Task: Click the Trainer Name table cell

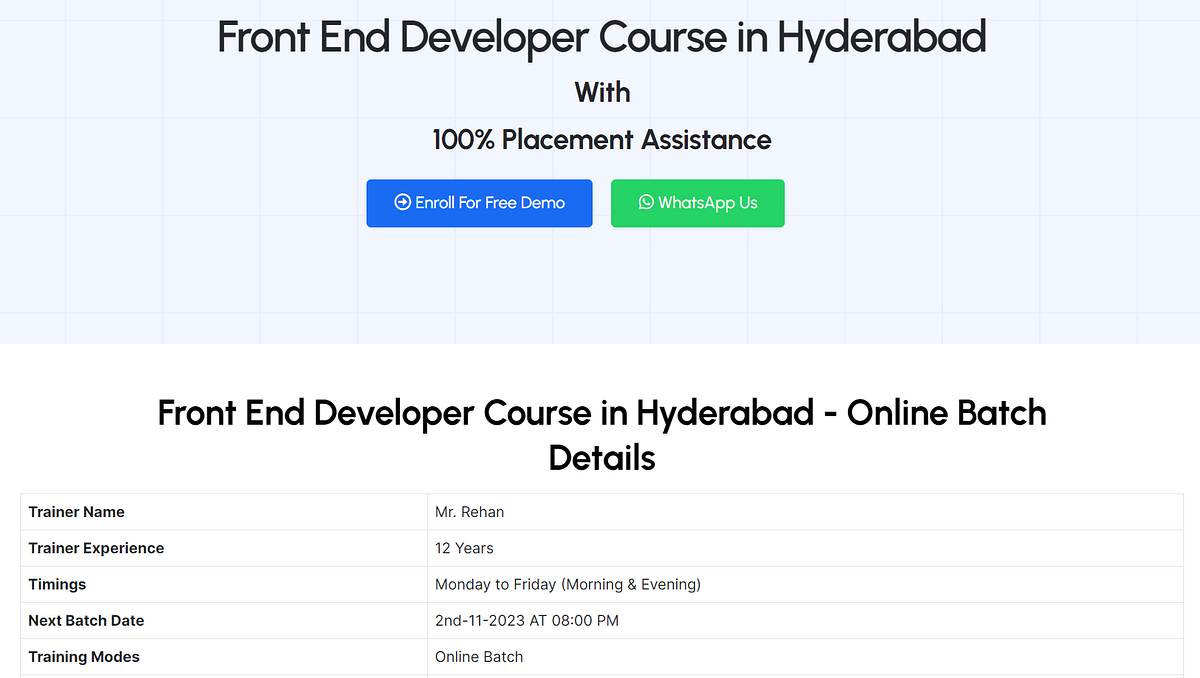Action: [76, 511]
